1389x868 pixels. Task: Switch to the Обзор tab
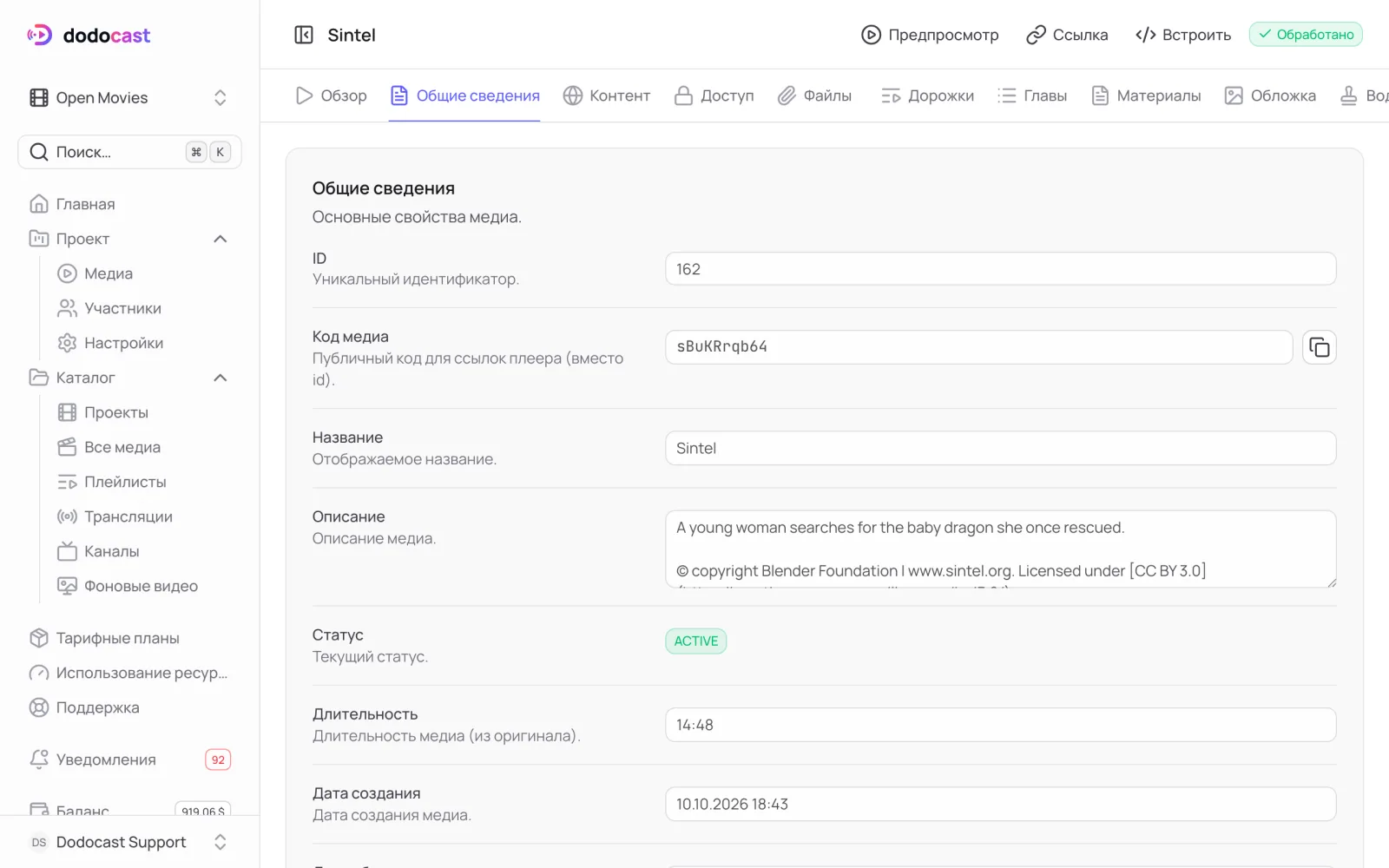pos(332,95)
